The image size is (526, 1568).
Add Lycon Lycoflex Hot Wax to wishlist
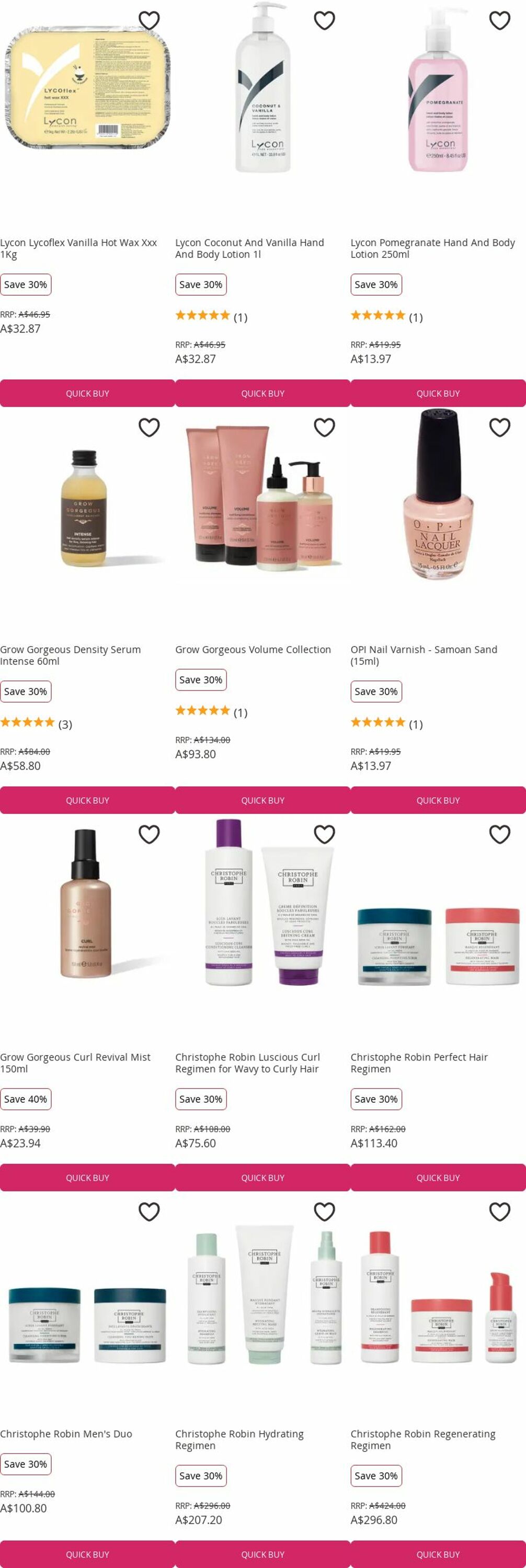[x=149, y=20]
